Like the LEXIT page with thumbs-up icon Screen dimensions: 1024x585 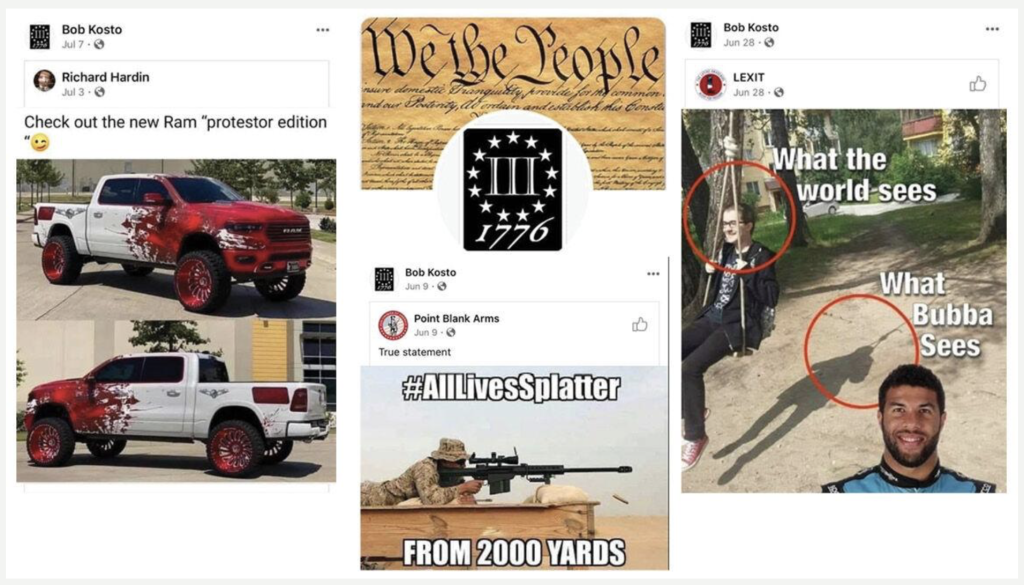tap(978, 84)
